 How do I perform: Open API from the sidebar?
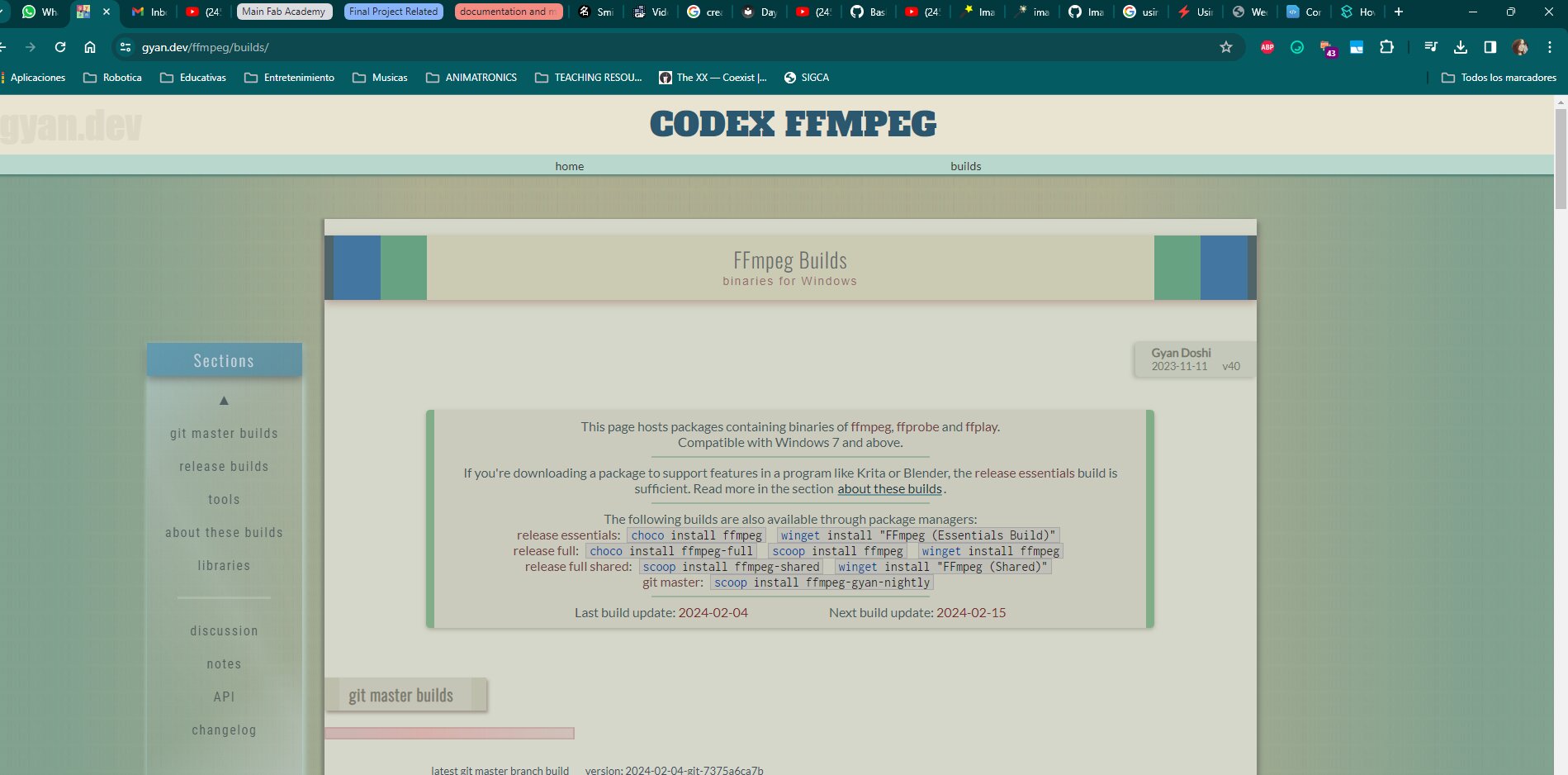[224, 697]
